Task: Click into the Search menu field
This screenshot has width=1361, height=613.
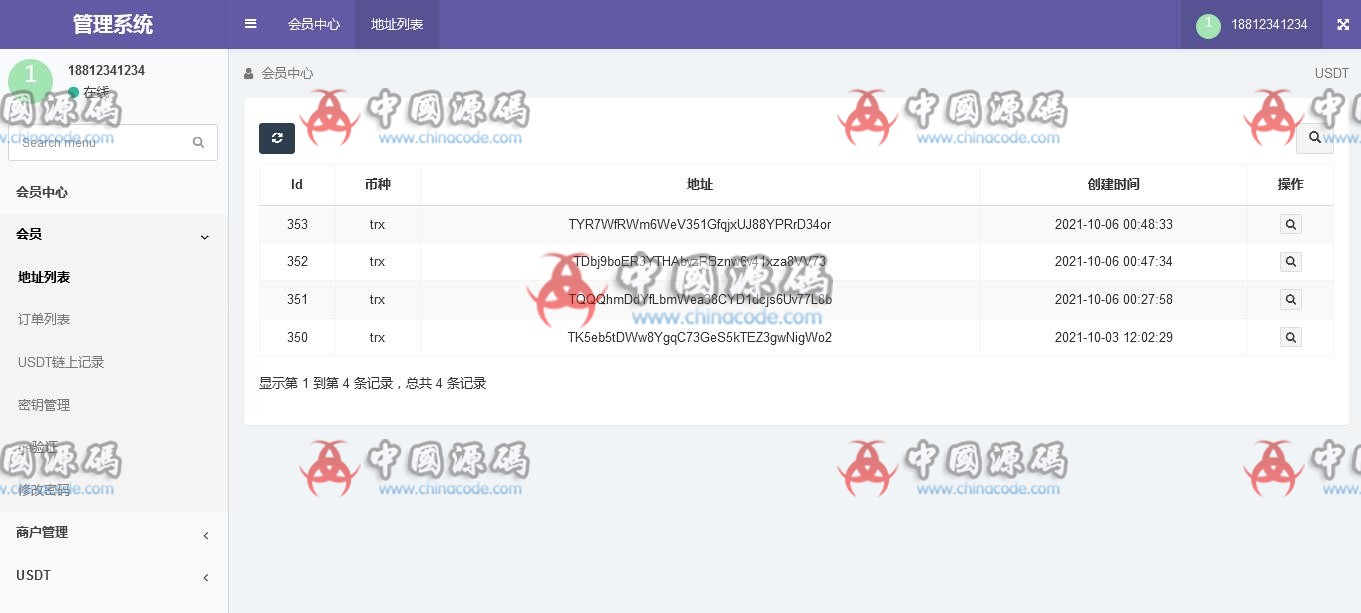Action: click(100, 142)
